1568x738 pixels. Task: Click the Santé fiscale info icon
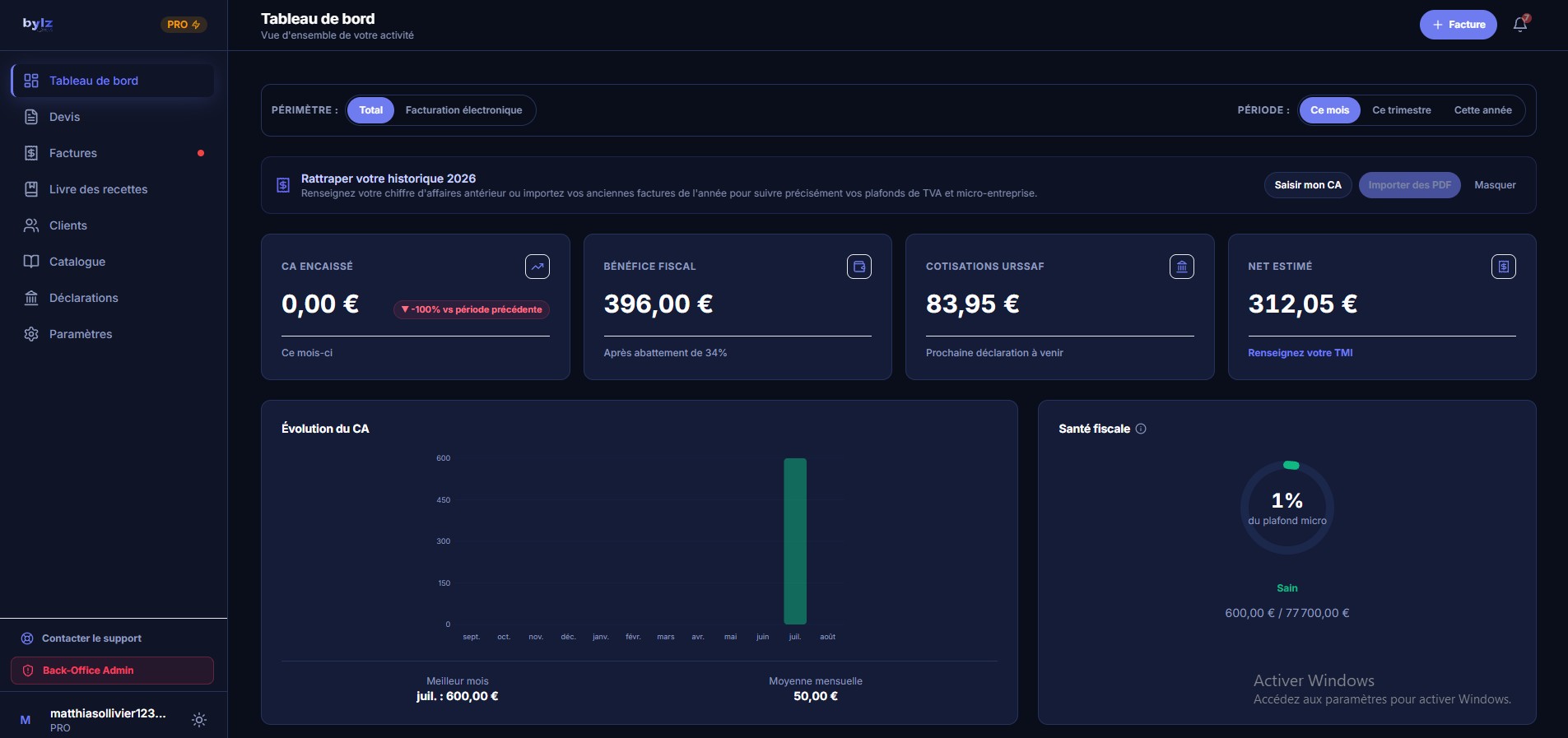[1141, 429]
